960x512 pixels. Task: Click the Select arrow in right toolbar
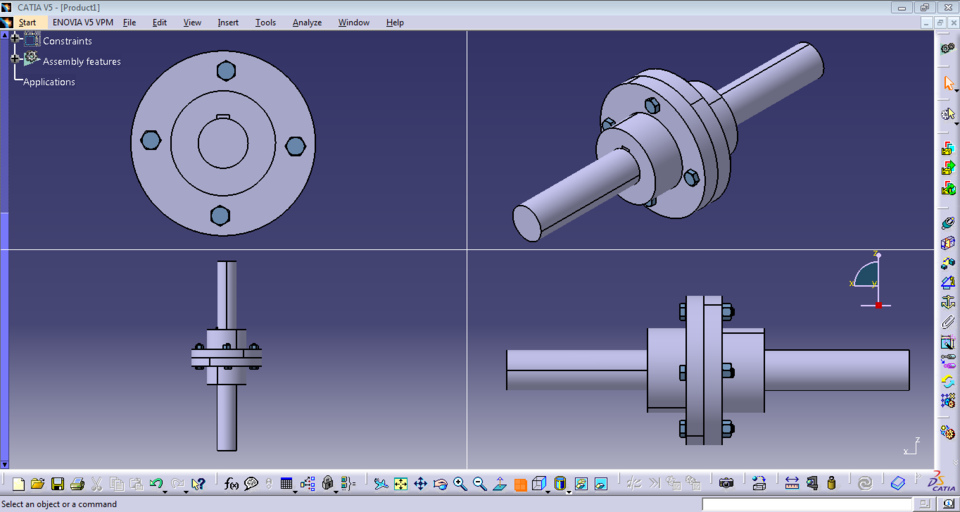pos(948,83)
